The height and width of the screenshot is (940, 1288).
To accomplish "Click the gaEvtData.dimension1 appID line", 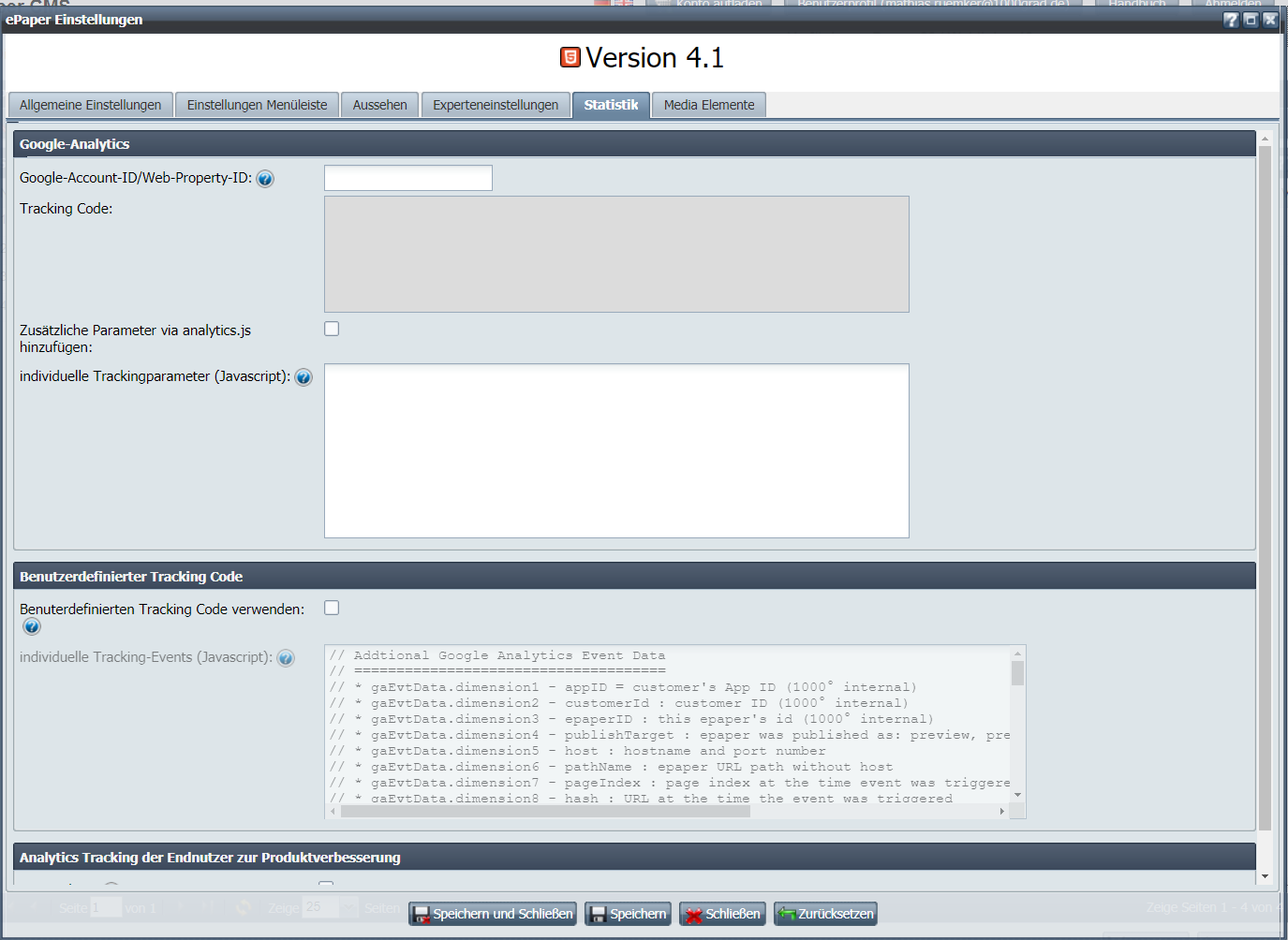I will pyautogui.click(x=623, y=687).
